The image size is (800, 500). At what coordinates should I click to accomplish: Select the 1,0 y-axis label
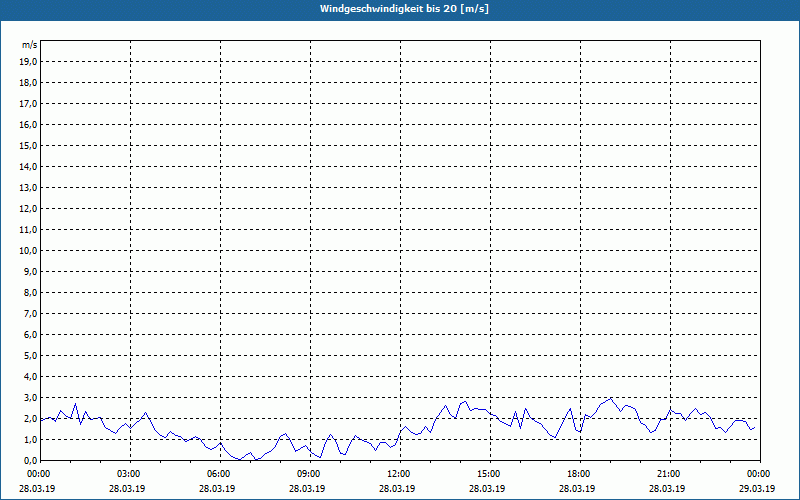[x=31, y=440]
